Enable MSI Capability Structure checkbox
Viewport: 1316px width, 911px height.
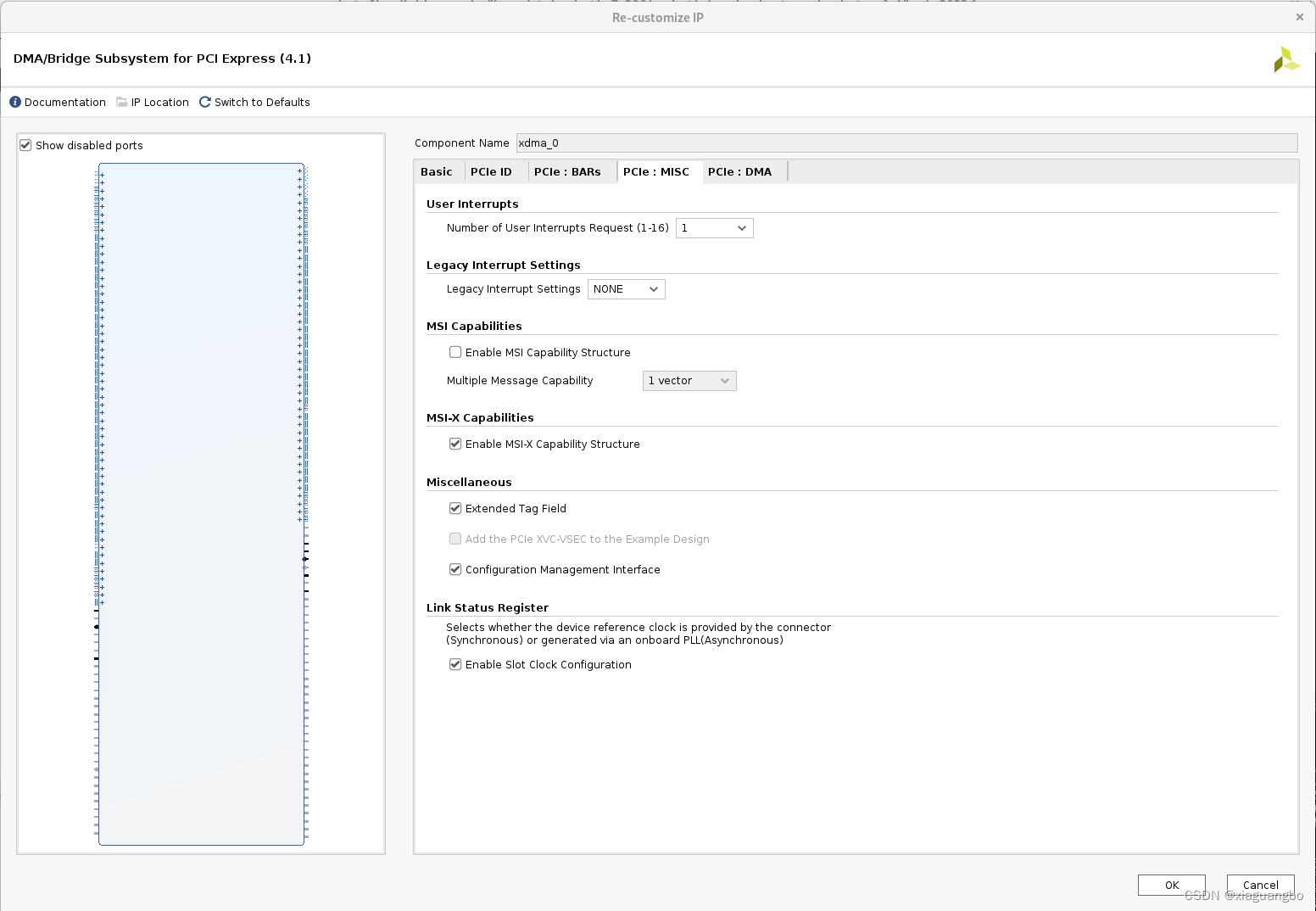coord(455,352)
